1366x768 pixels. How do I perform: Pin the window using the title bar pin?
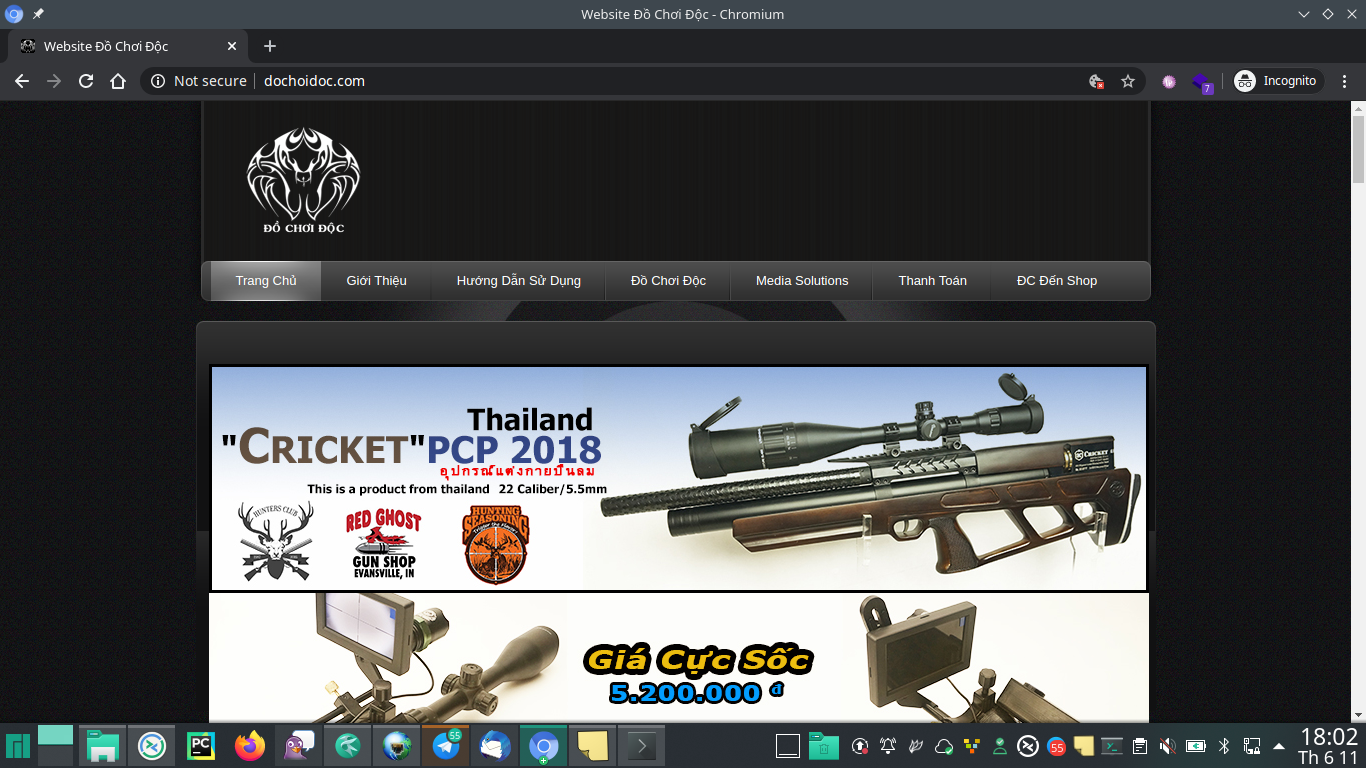pyautogui.click(x=38, y=14)
